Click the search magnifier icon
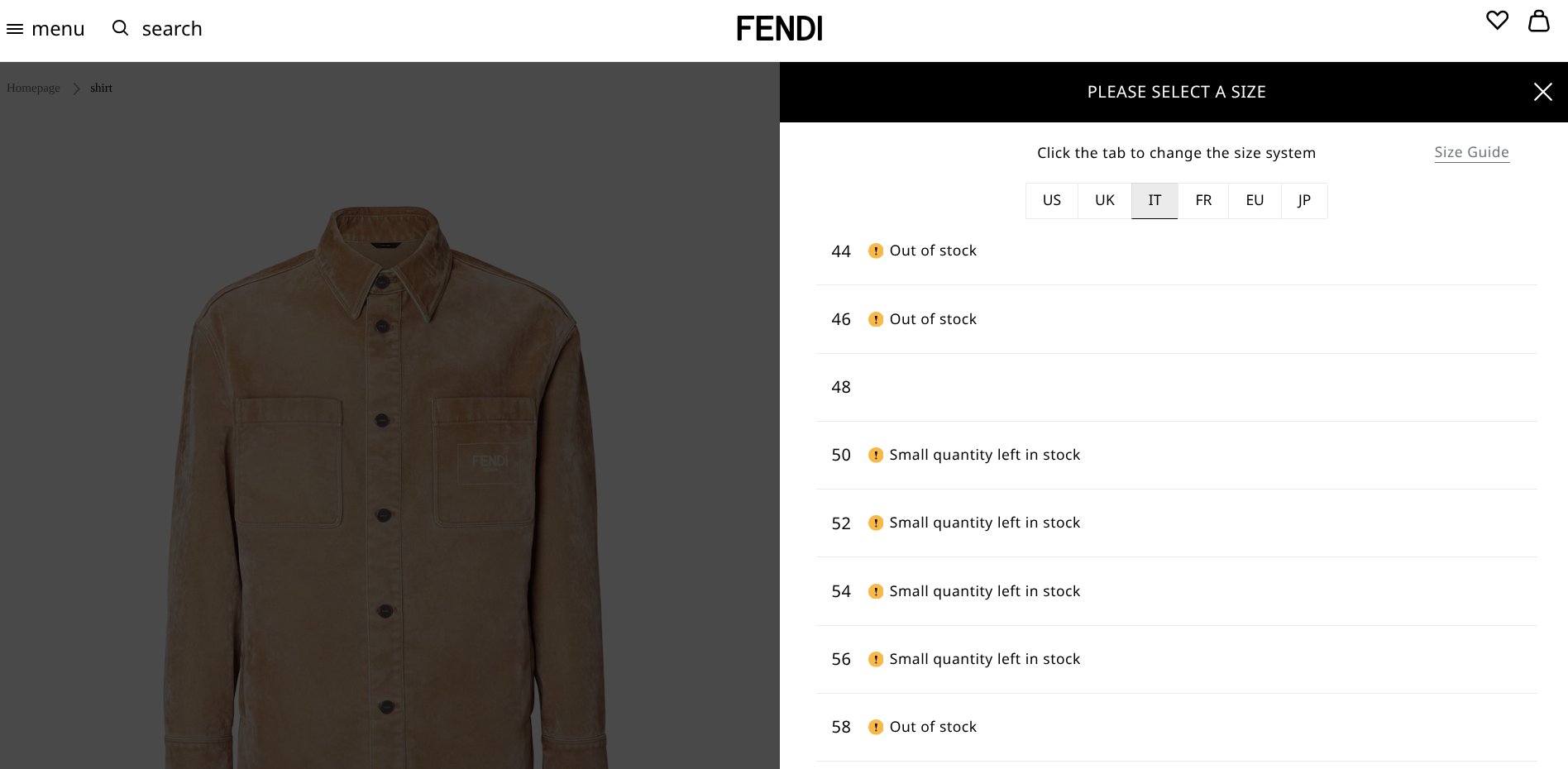 click(121, 28)
